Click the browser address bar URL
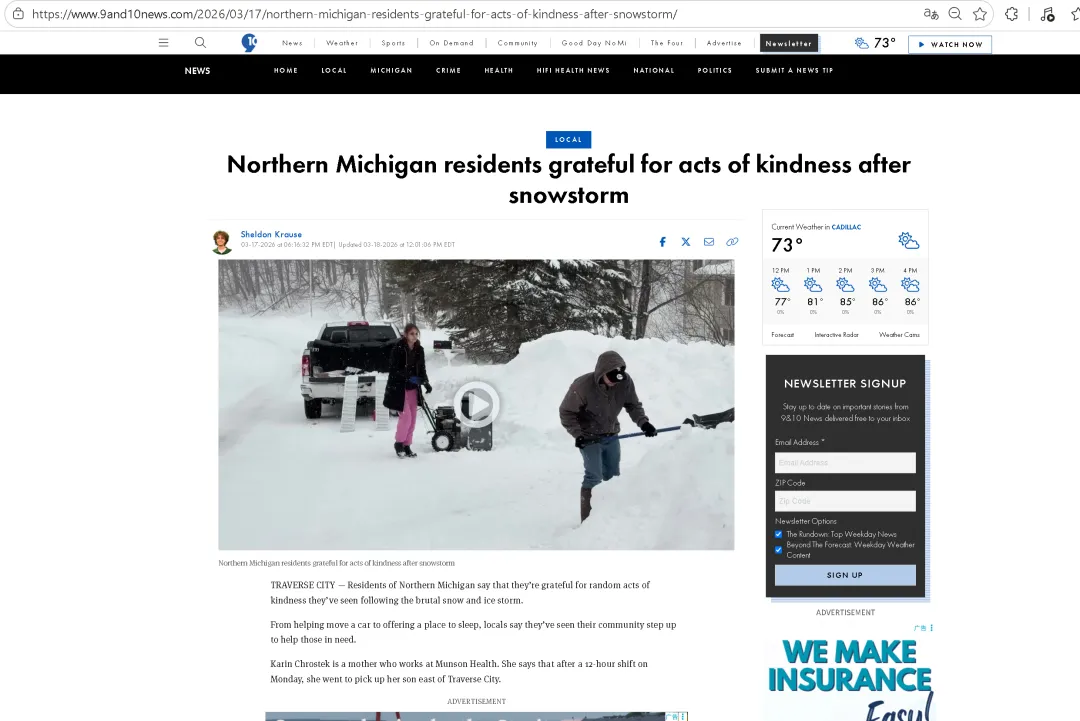 coord(354,14)
